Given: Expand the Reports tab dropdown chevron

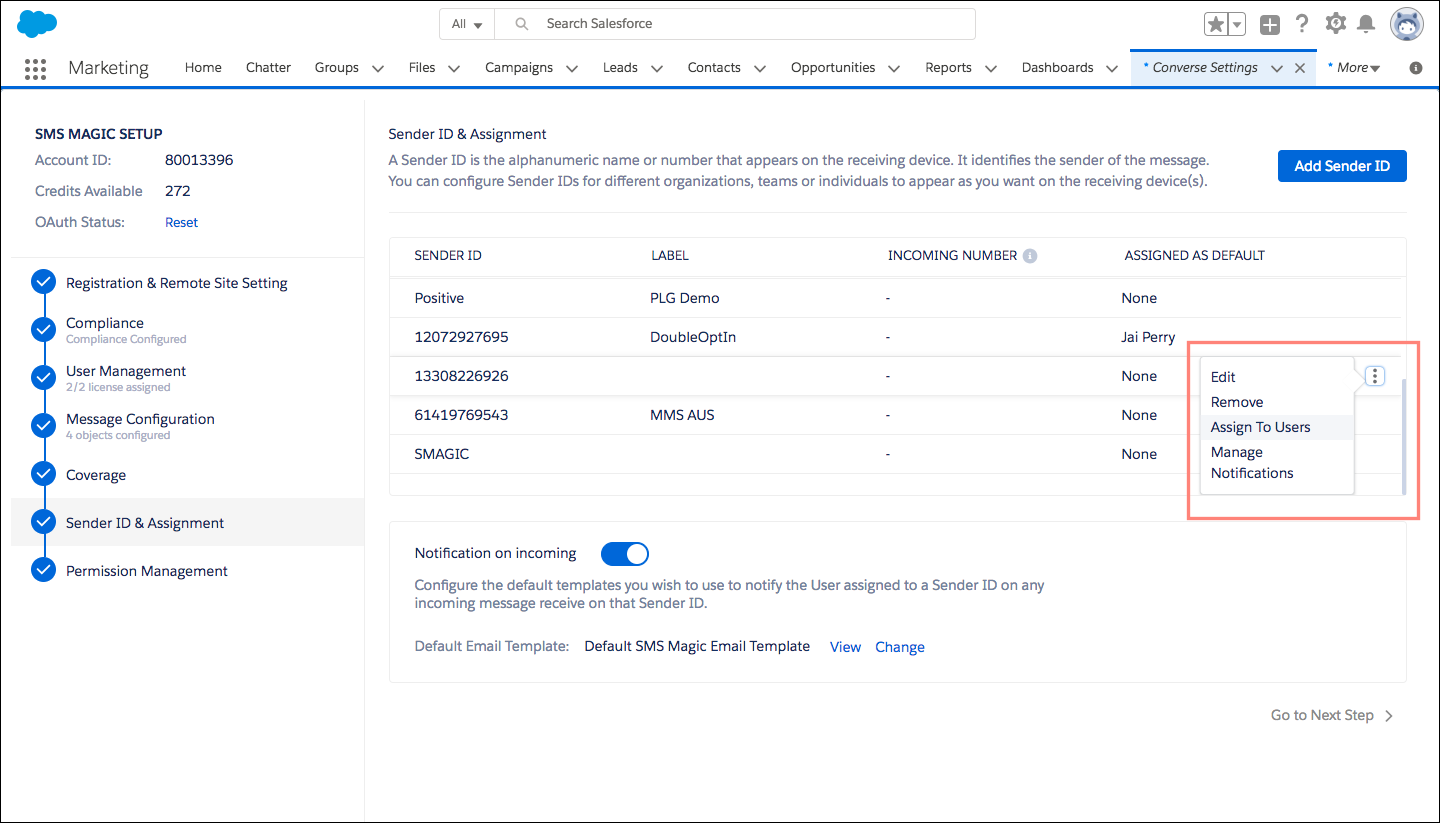Looking at the screenshot, I should pos(991,69).
